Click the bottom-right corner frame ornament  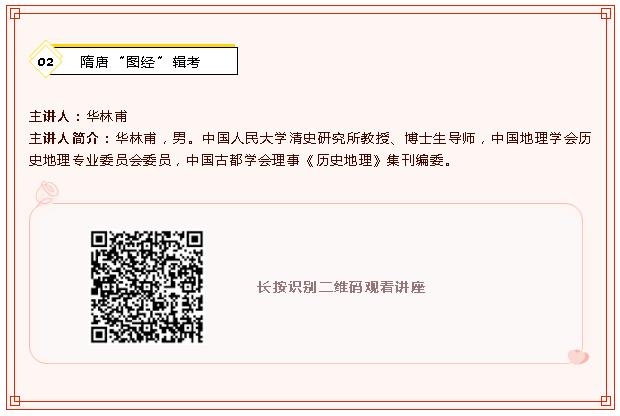pyautogui.click(x=605, y=400)
